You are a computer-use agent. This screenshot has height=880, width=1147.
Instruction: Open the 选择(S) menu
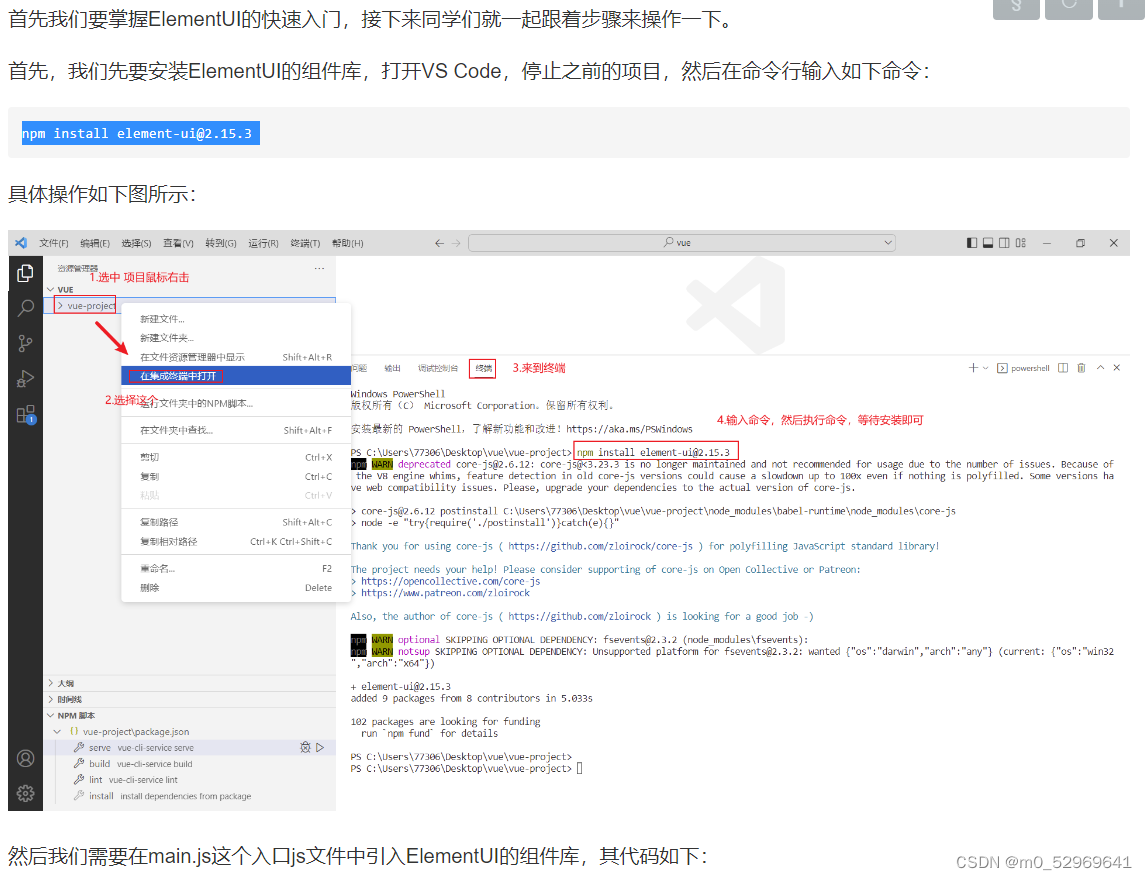[136, 243]
